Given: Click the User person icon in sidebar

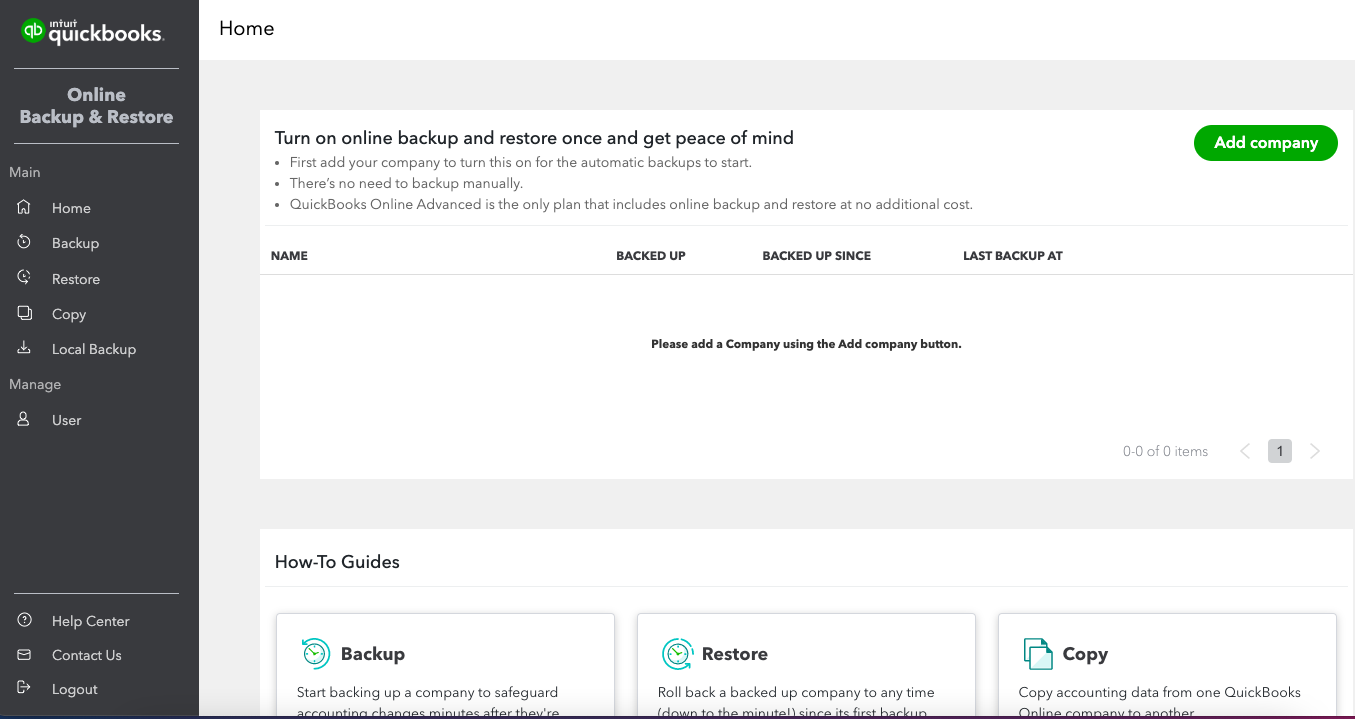Looking at the screenshot, I should (24, 420).
